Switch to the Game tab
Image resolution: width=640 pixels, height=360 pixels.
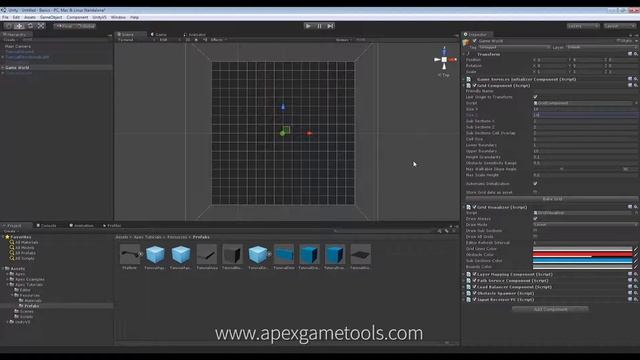click(159, 35)
